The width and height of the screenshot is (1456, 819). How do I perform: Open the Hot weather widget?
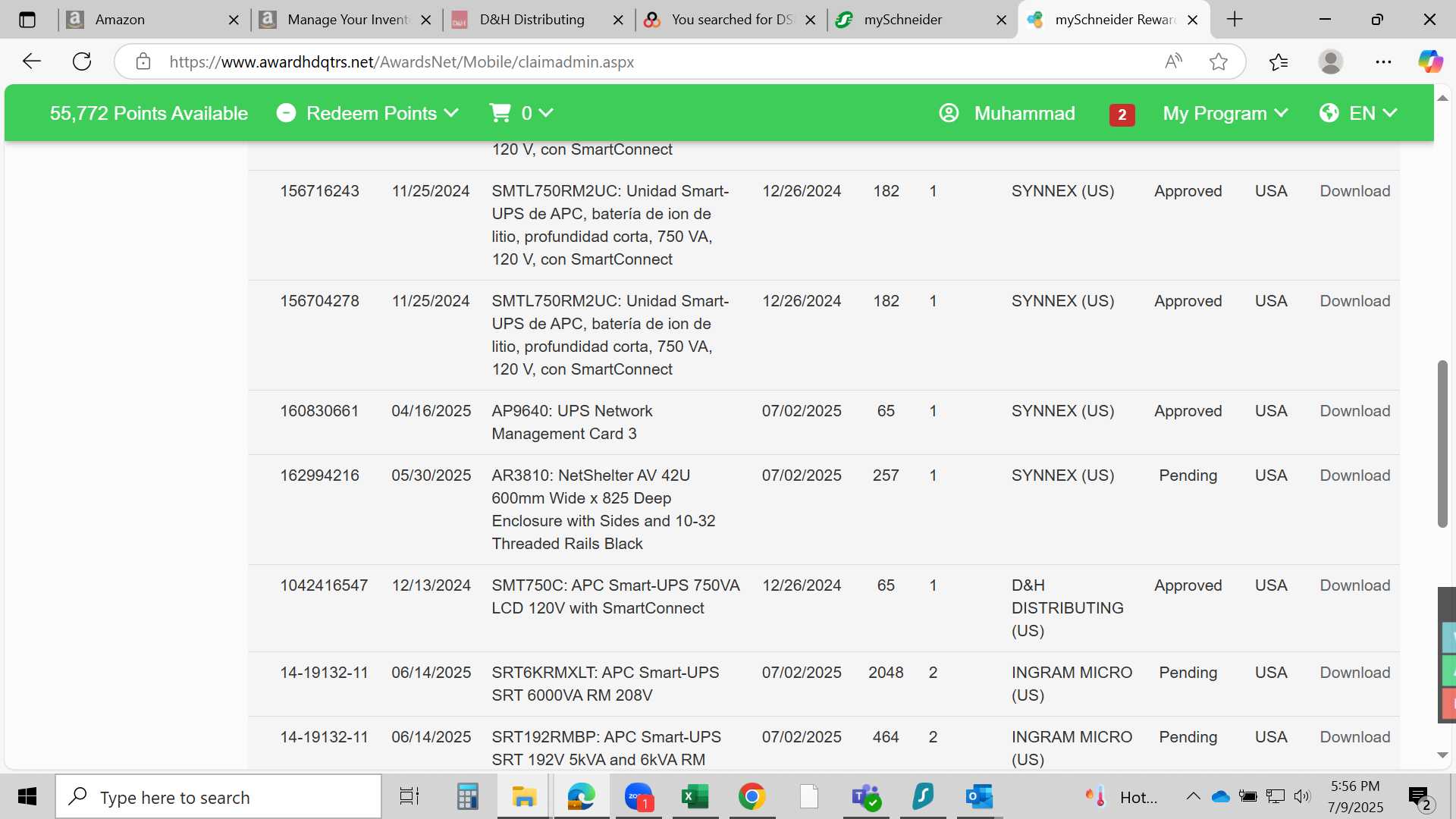point(1121,796)
